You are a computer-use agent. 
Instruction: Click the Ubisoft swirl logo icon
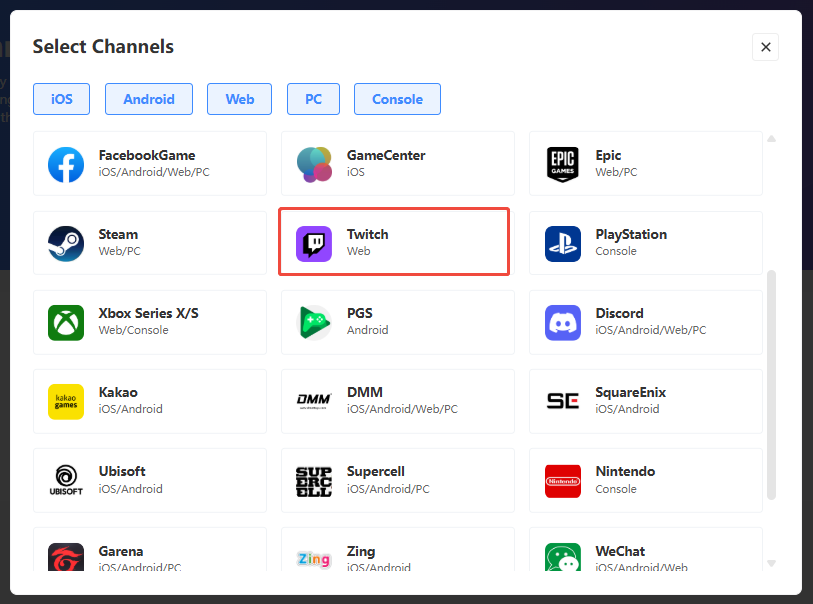click(x=66, y=480)
